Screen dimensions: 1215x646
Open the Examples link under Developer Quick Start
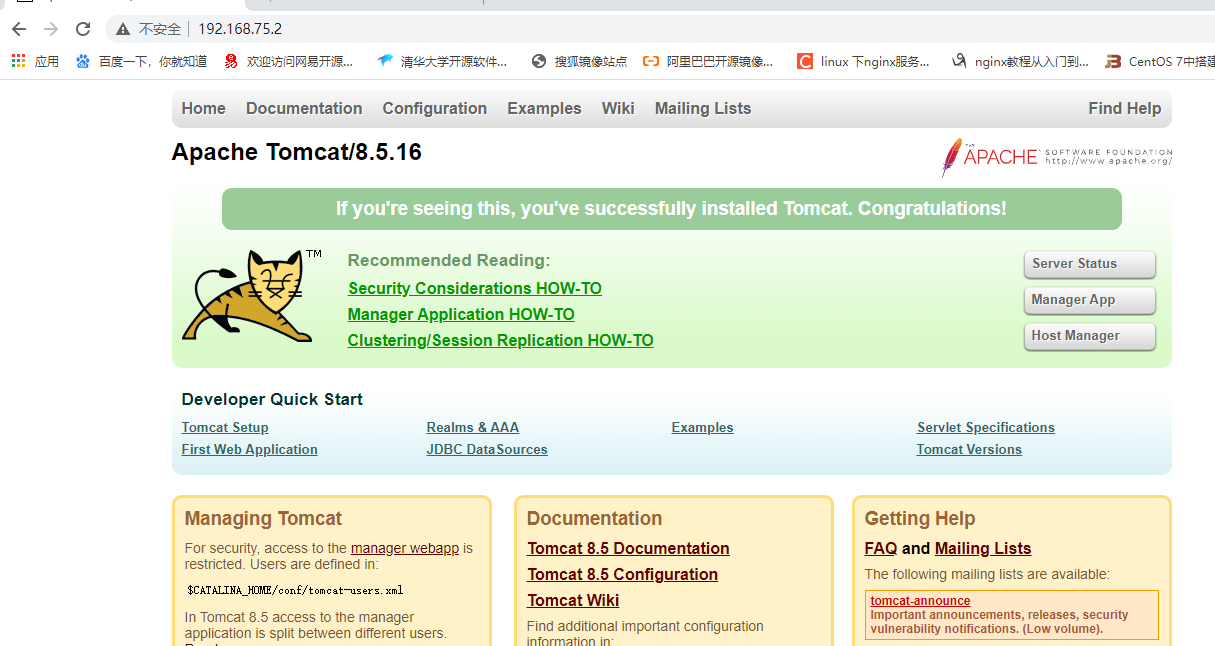coord(703,427)
